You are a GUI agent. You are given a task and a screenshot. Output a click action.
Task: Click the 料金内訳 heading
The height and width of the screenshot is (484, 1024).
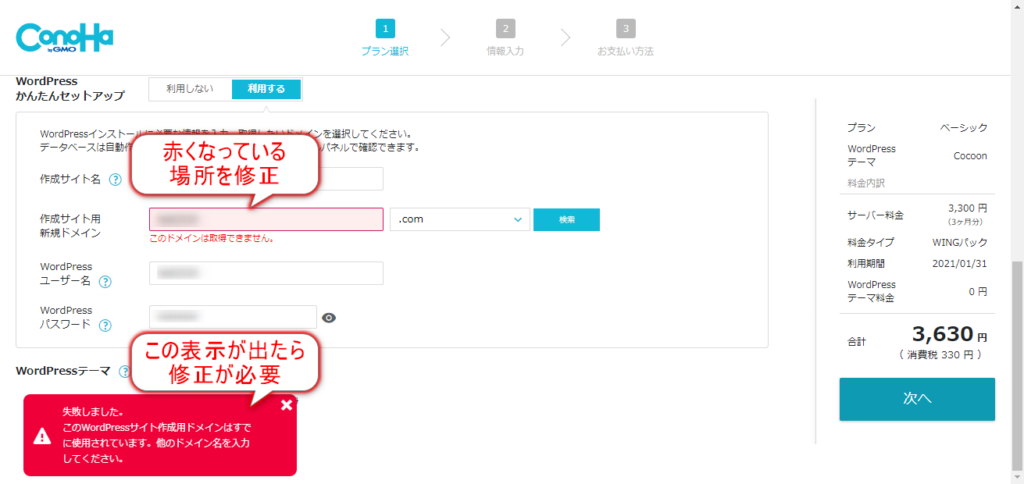865,184
